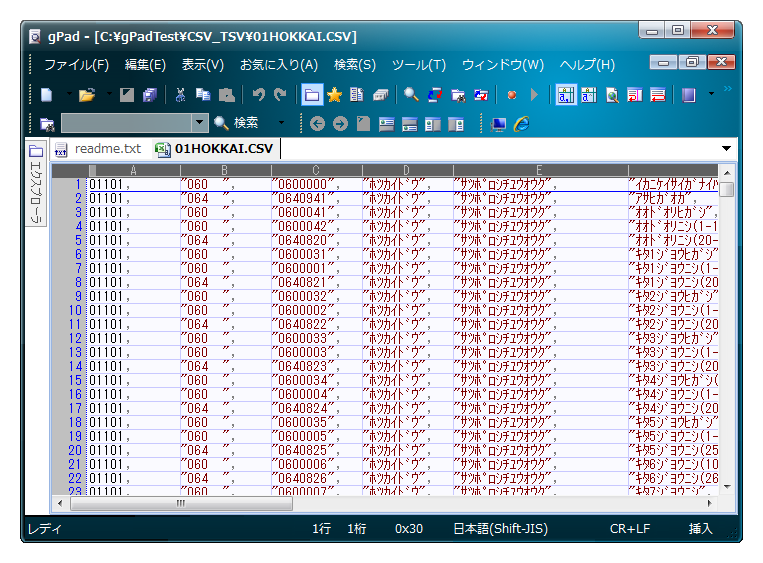This screenshot has width=763, height=563.
Task: Open the ファイル(F) menu
Action: 76,65
